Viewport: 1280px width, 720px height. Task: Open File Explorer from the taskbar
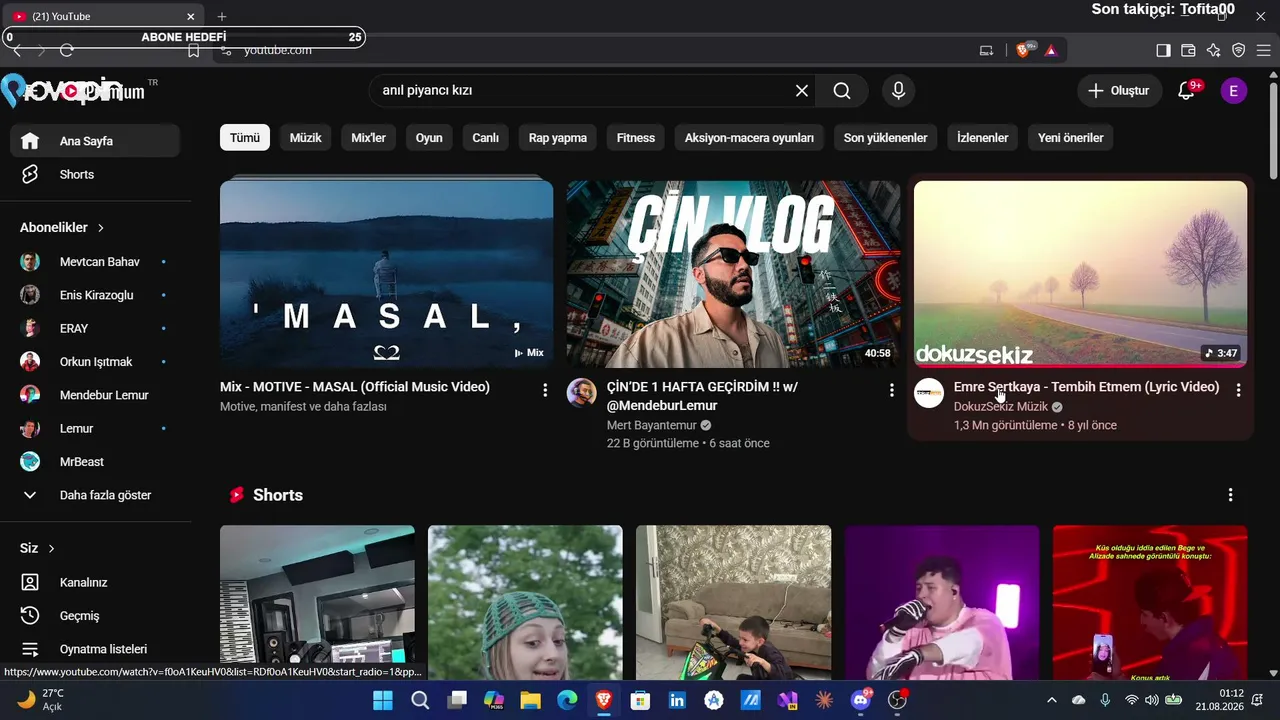530,700
